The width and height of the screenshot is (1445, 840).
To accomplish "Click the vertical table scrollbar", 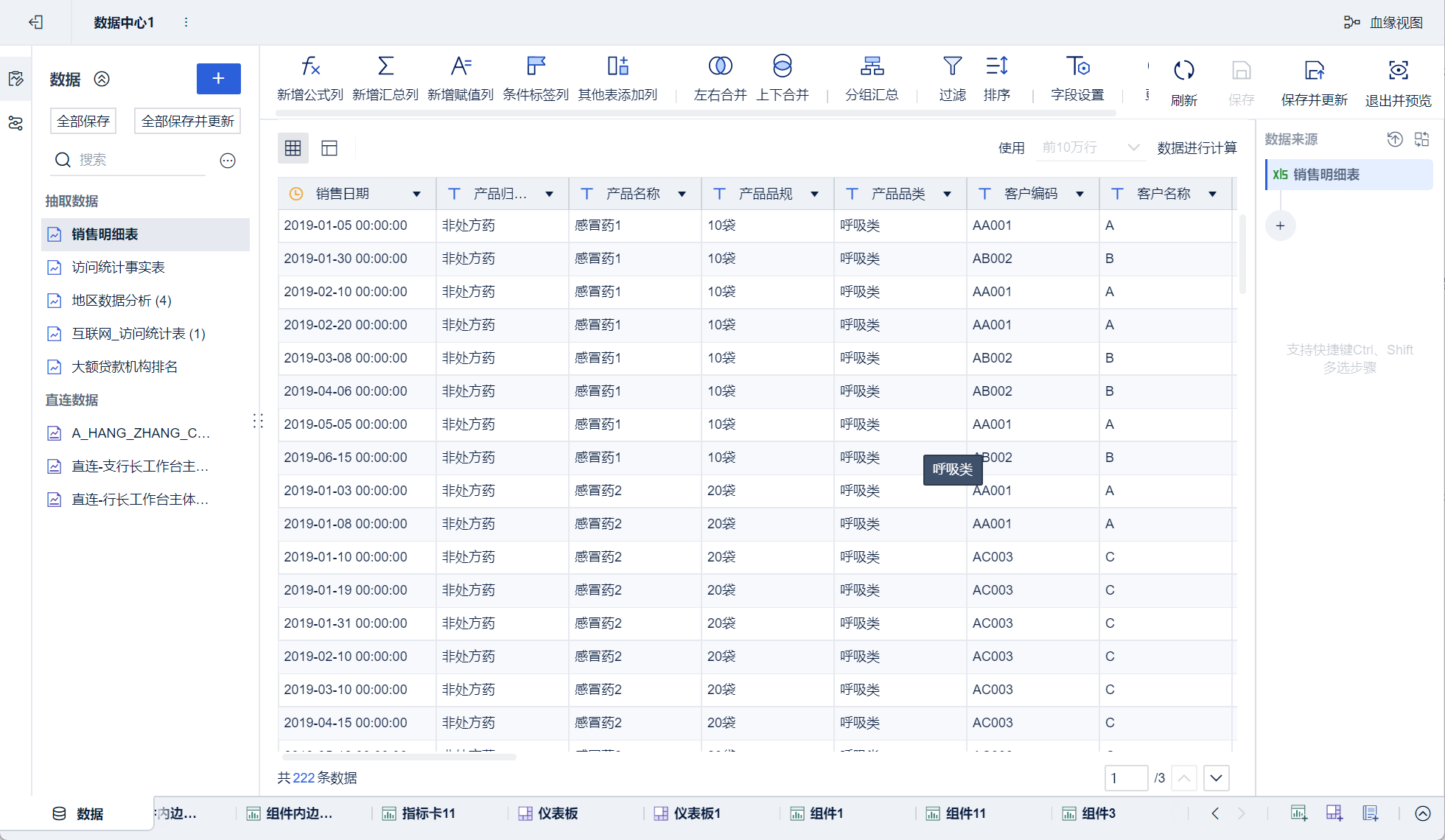I will coord(1242,254).
